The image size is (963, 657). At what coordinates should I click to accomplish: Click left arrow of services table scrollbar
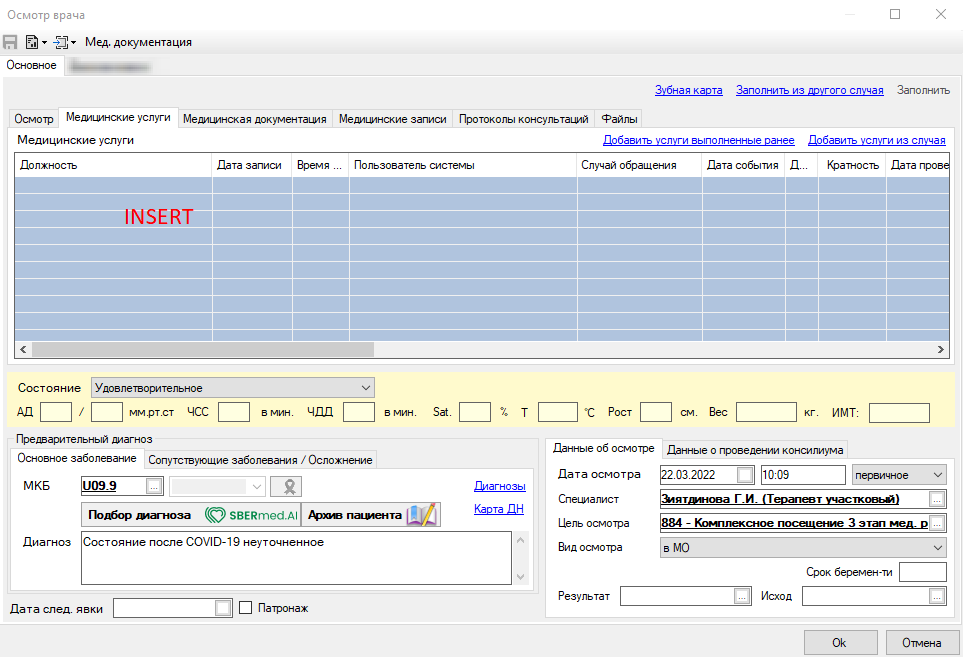[x=23, y=349]
